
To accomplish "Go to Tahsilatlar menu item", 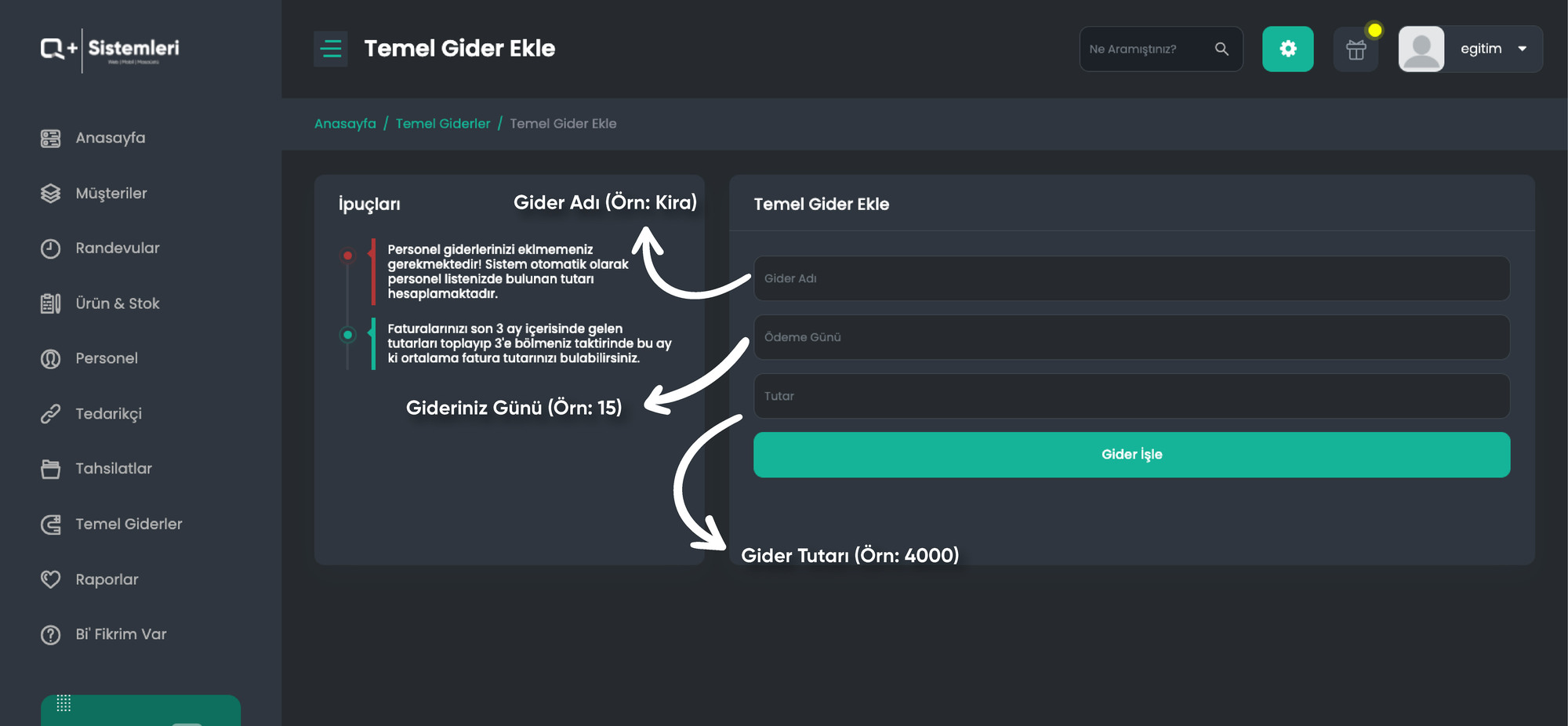I will [x=113, y=469].
